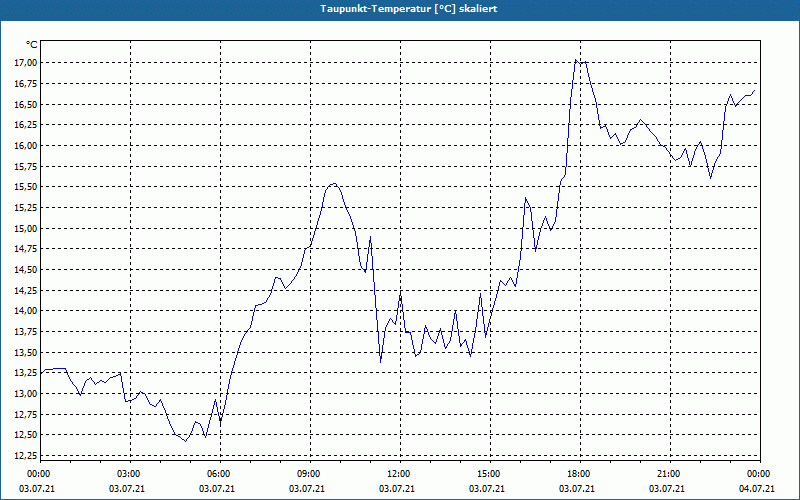
Task: Pick the '15,25' y-axis value
Action: coord(28,208)
